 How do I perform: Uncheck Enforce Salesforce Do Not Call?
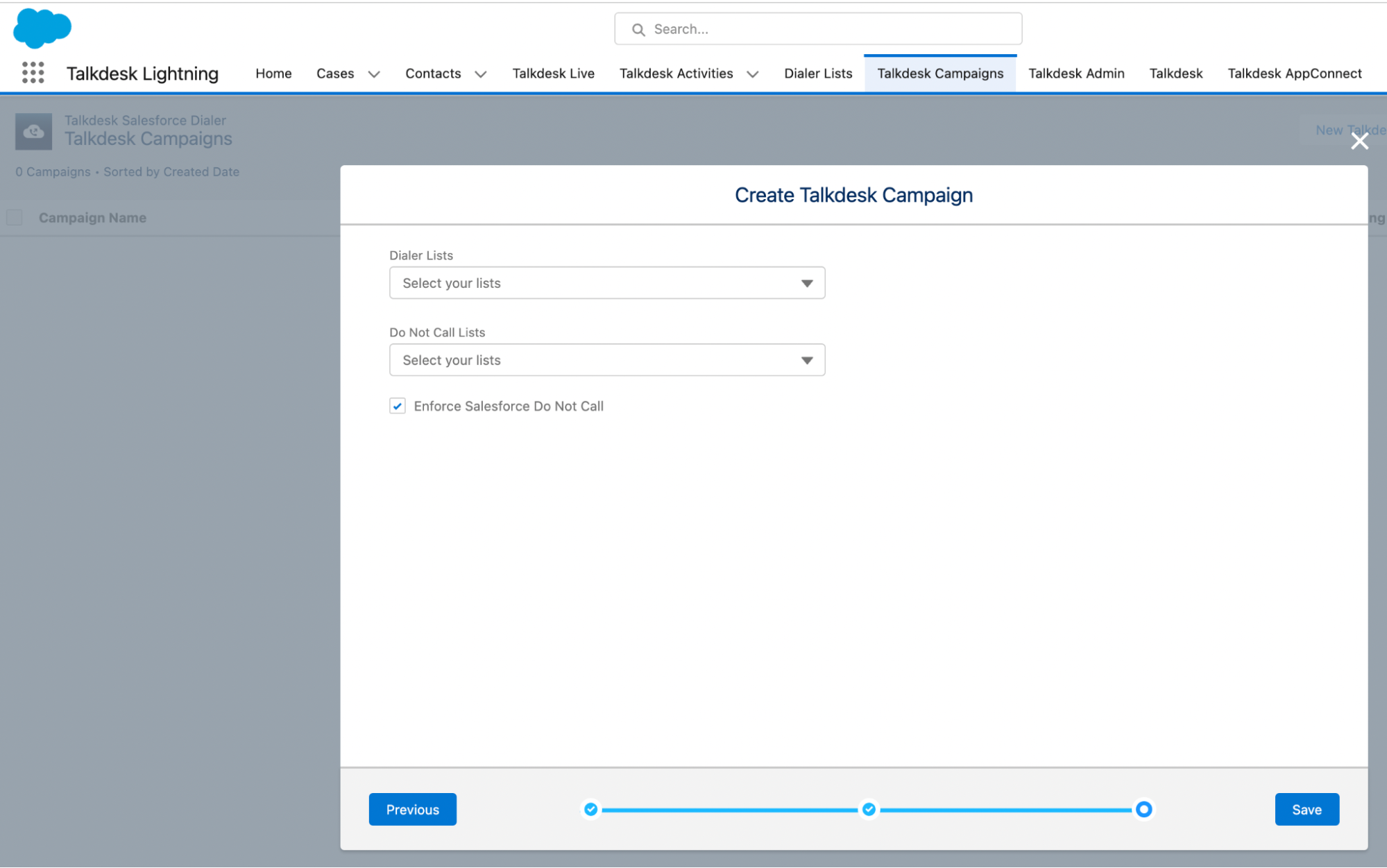[x=397, y=405]
